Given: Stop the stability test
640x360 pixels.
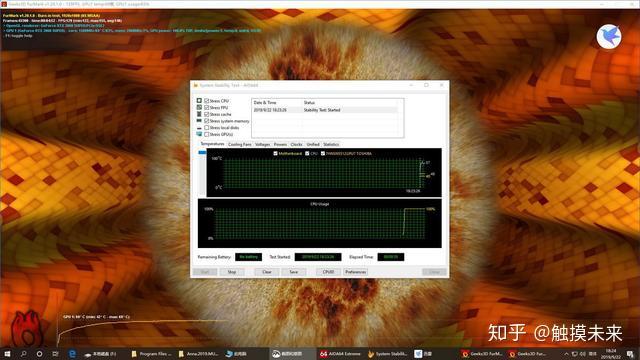Looking at the screenshot, I should point(232,272).
